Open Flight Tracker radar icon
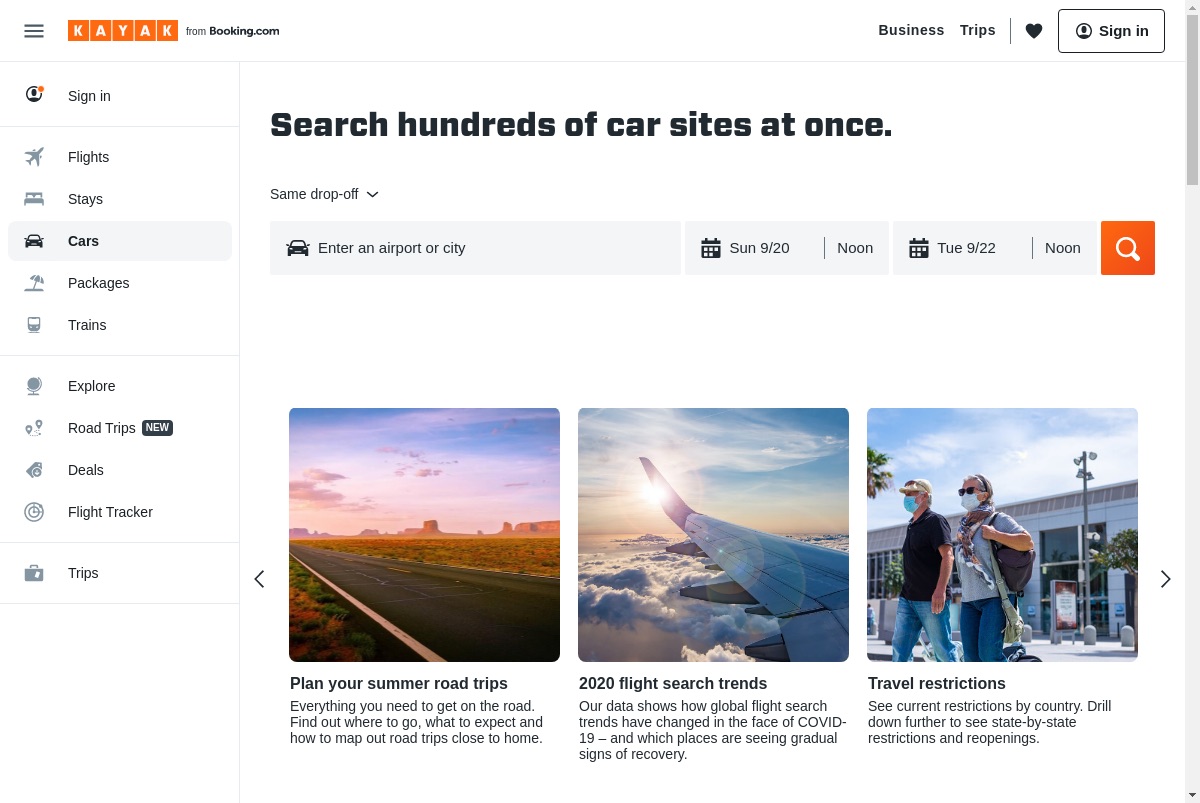 pos(34,512)
